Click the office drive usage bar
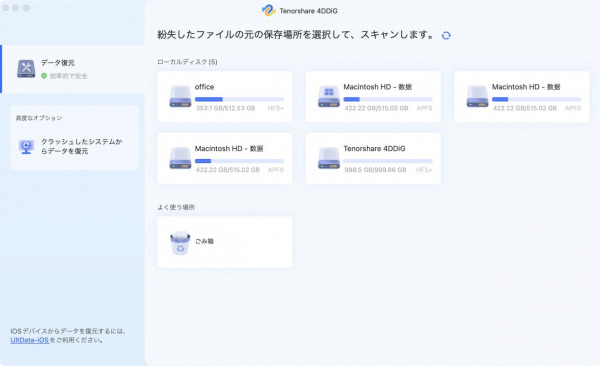The image size is (600, 366). point(240,99)
